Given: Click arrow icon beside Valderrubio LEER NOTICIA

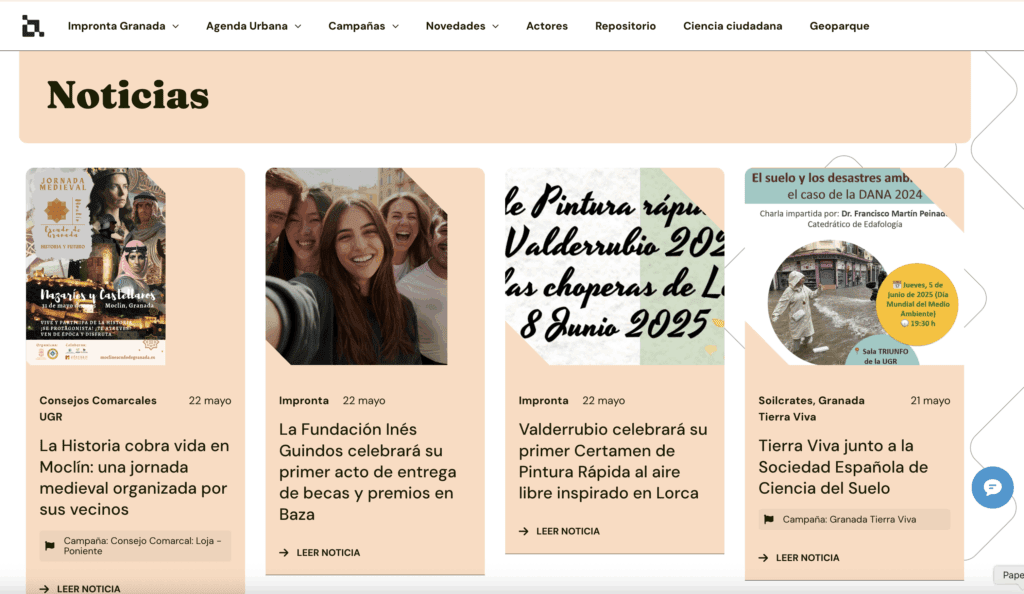Looking at the screenshot, I should [524, 531].
